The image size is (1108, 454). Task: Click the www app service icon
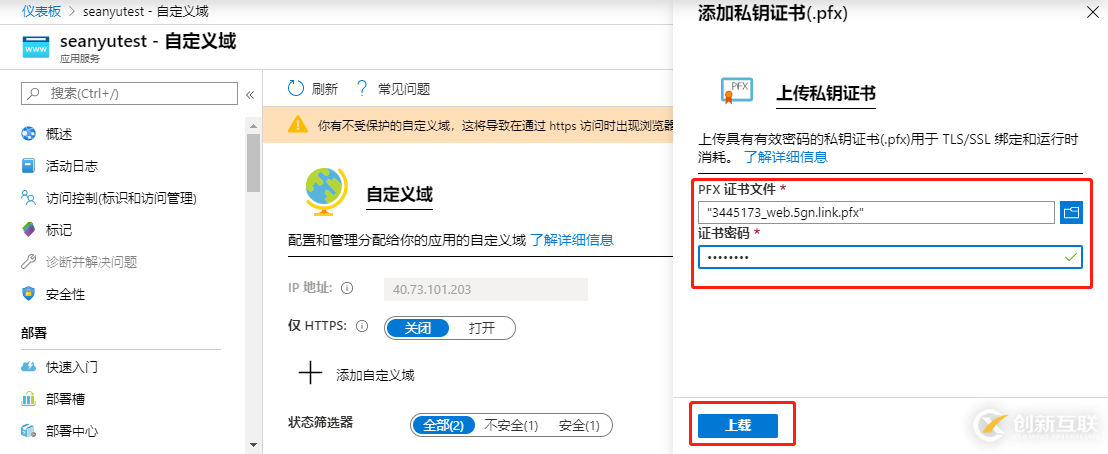pyautogui.click(x=36, y=49)
